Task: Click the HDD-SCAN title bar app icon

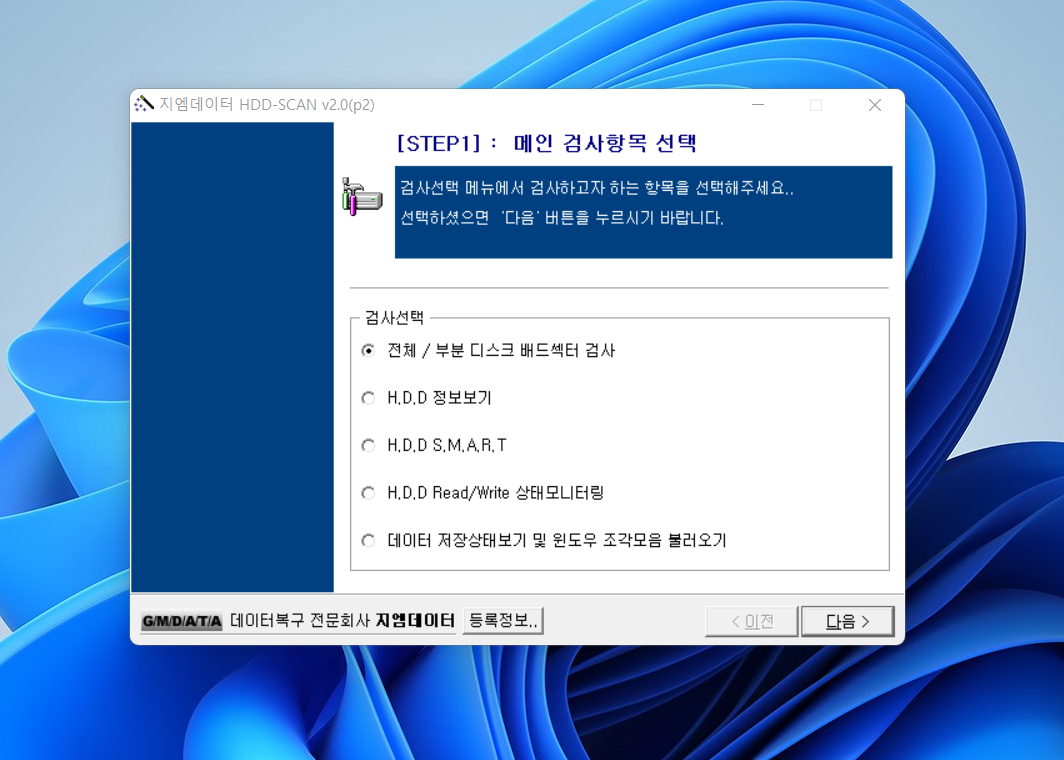Action: [144, 104]
